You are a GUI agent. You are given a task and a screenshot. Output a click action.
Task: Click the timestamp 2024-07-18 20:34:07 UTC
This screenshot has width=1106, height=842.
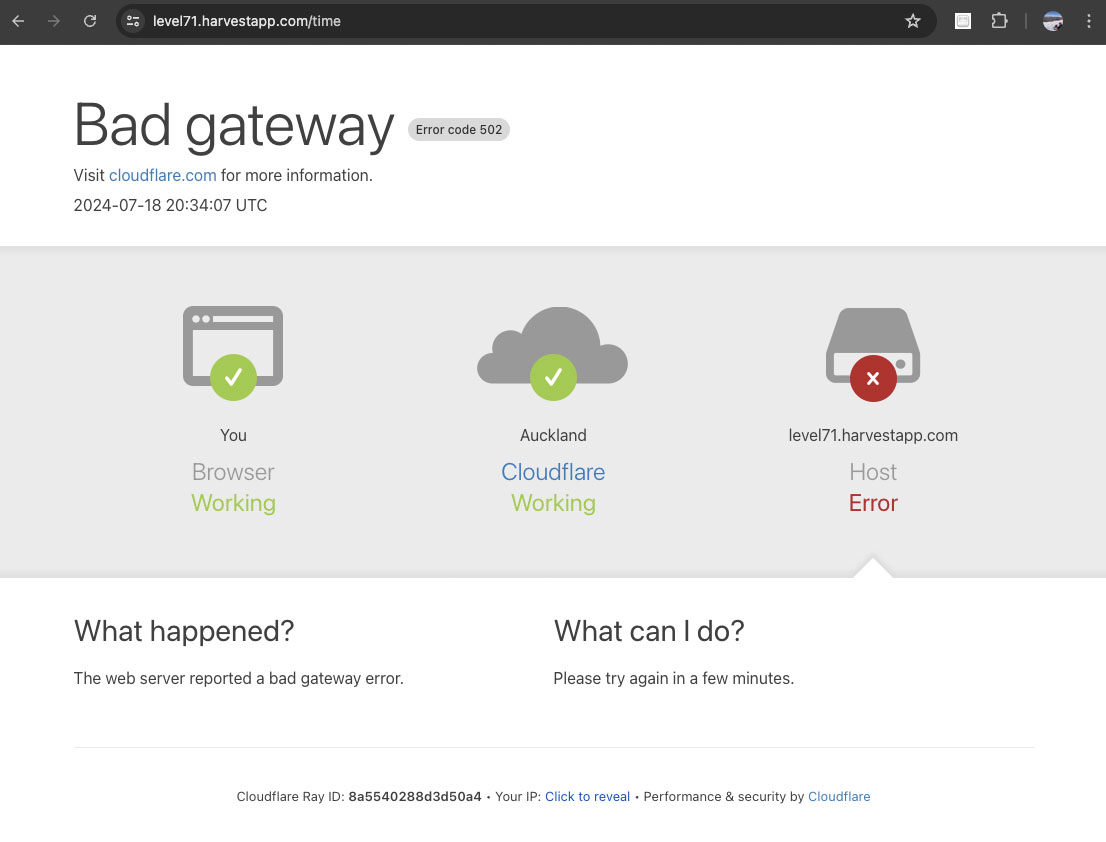click(x=170, y=205)
